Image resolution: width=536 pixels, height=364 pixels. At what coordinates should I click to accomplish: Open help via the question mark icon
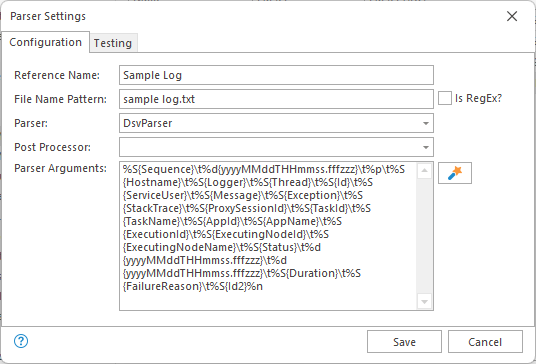coord(21,341)
